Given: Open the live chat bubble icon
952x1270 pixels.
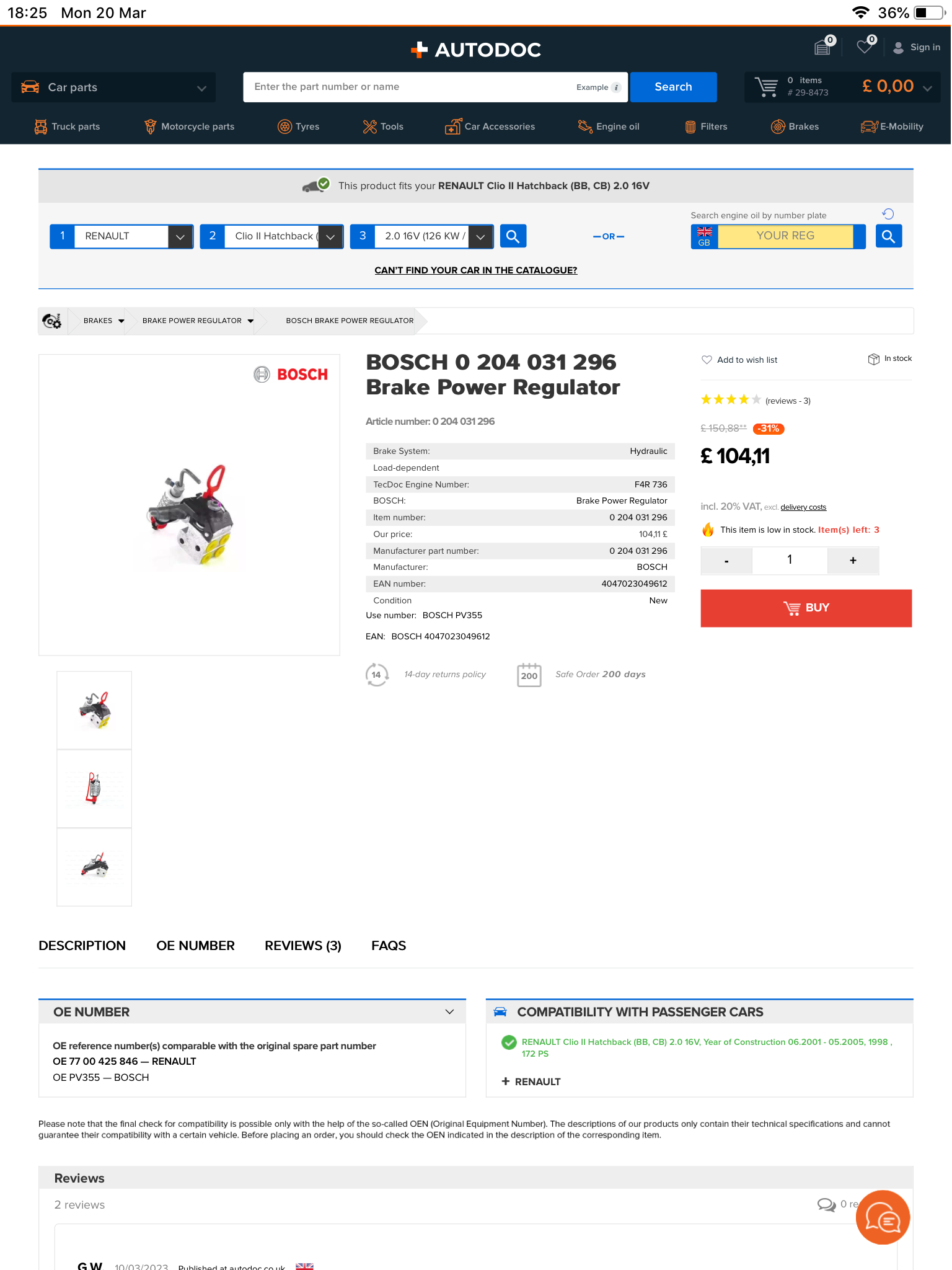Looking at the screenshot, I should [883, 1217].
